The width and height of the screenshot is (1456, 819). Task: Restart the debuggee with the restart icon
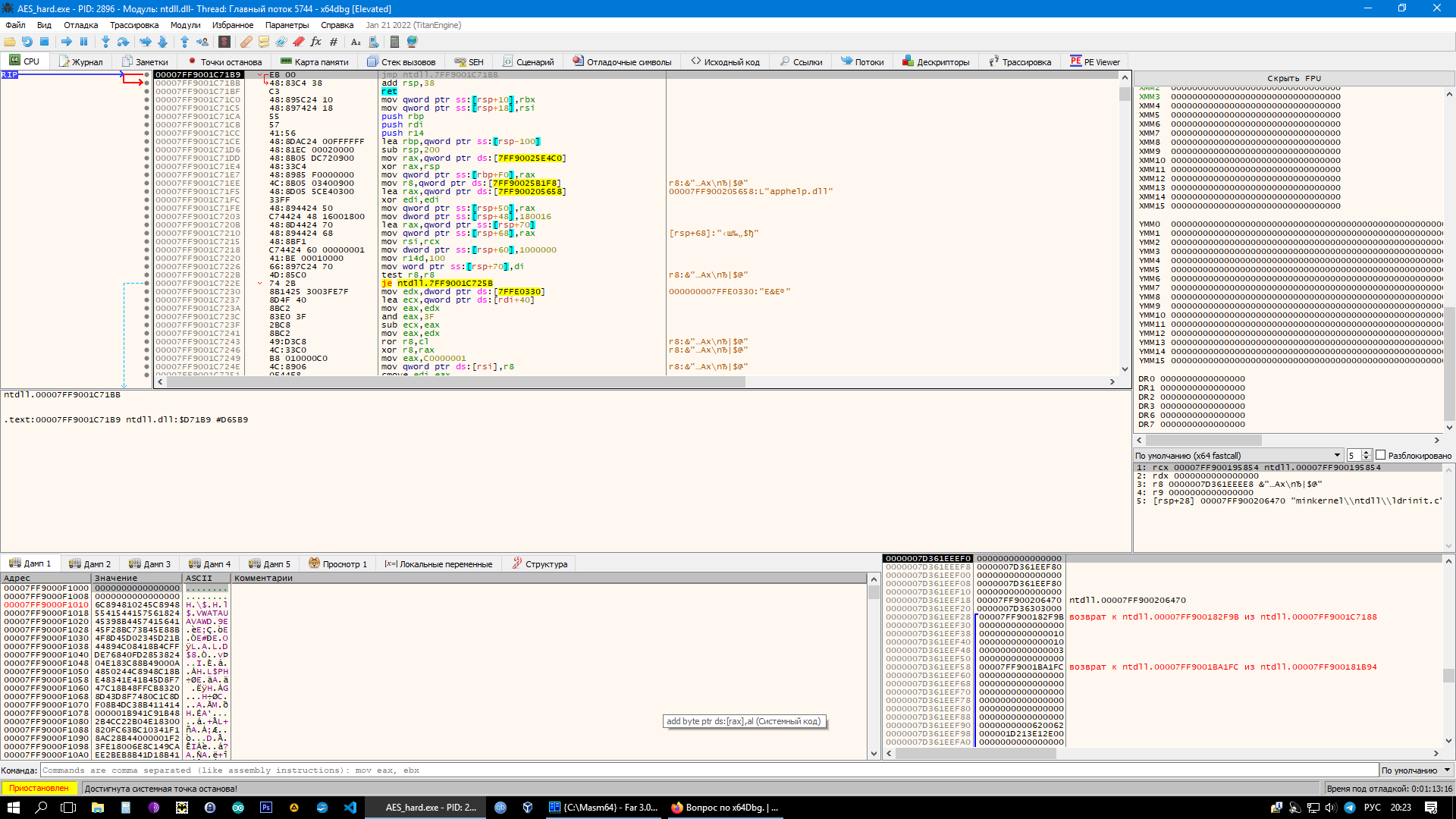click(x=27, y=42)
